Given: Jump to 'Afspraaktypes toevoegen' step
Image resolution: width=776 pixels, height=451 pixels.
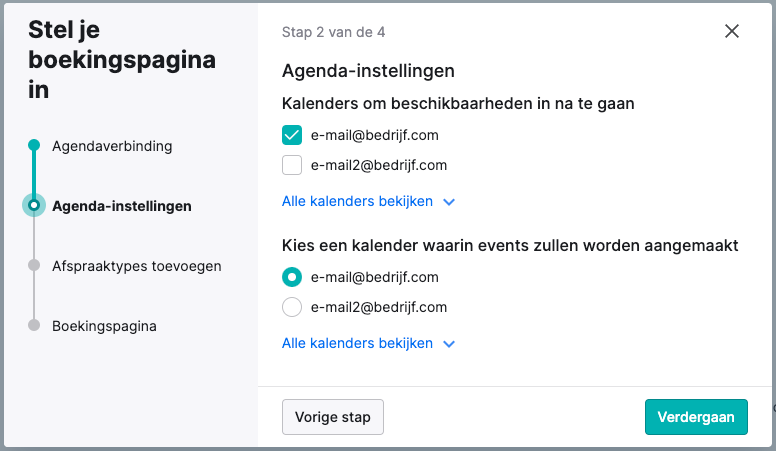Looking at the screenshot, I should pos(137,266).
